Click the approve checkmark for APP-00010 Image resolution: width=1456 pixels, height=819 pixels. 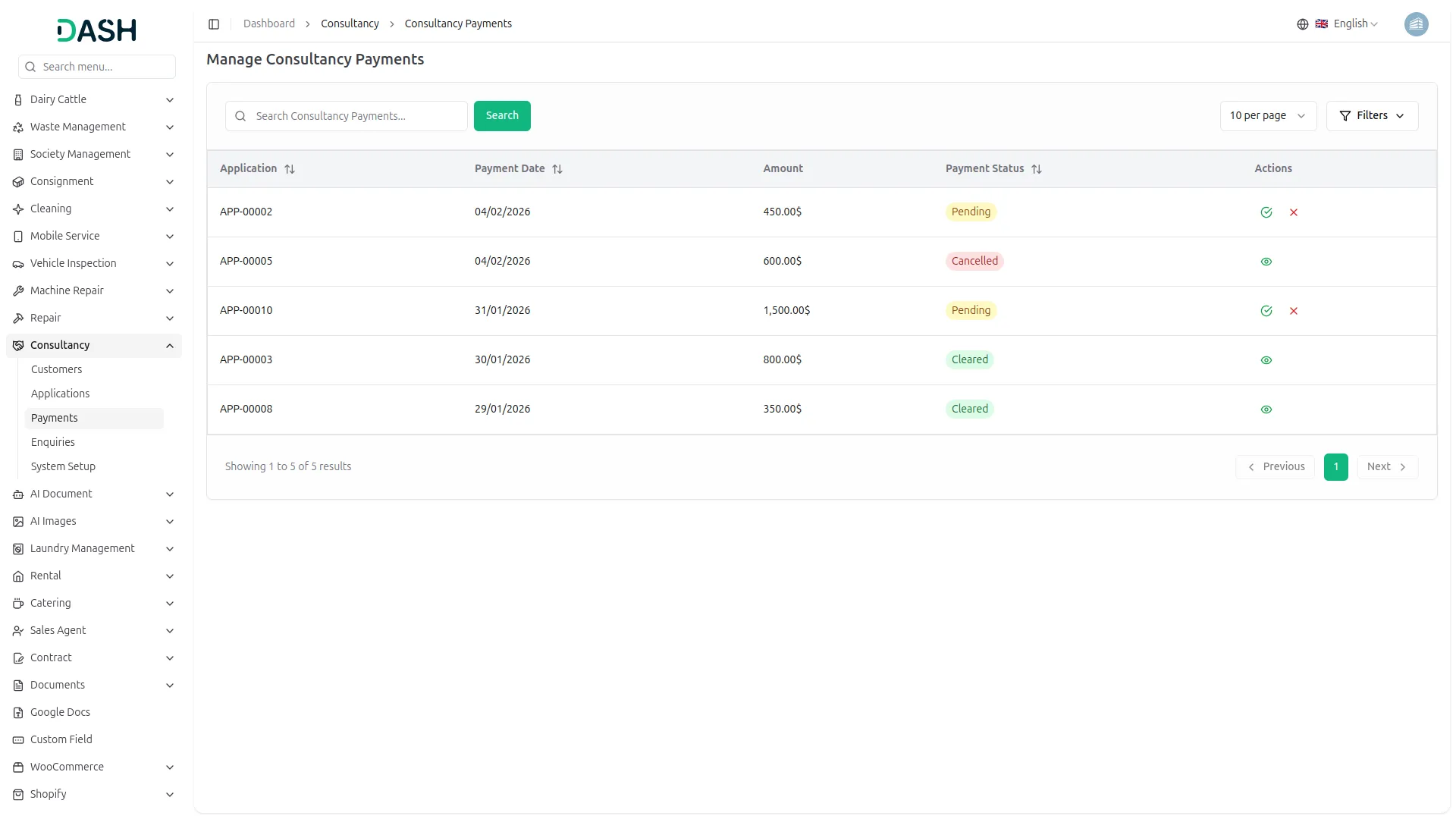click(1266, 311)
